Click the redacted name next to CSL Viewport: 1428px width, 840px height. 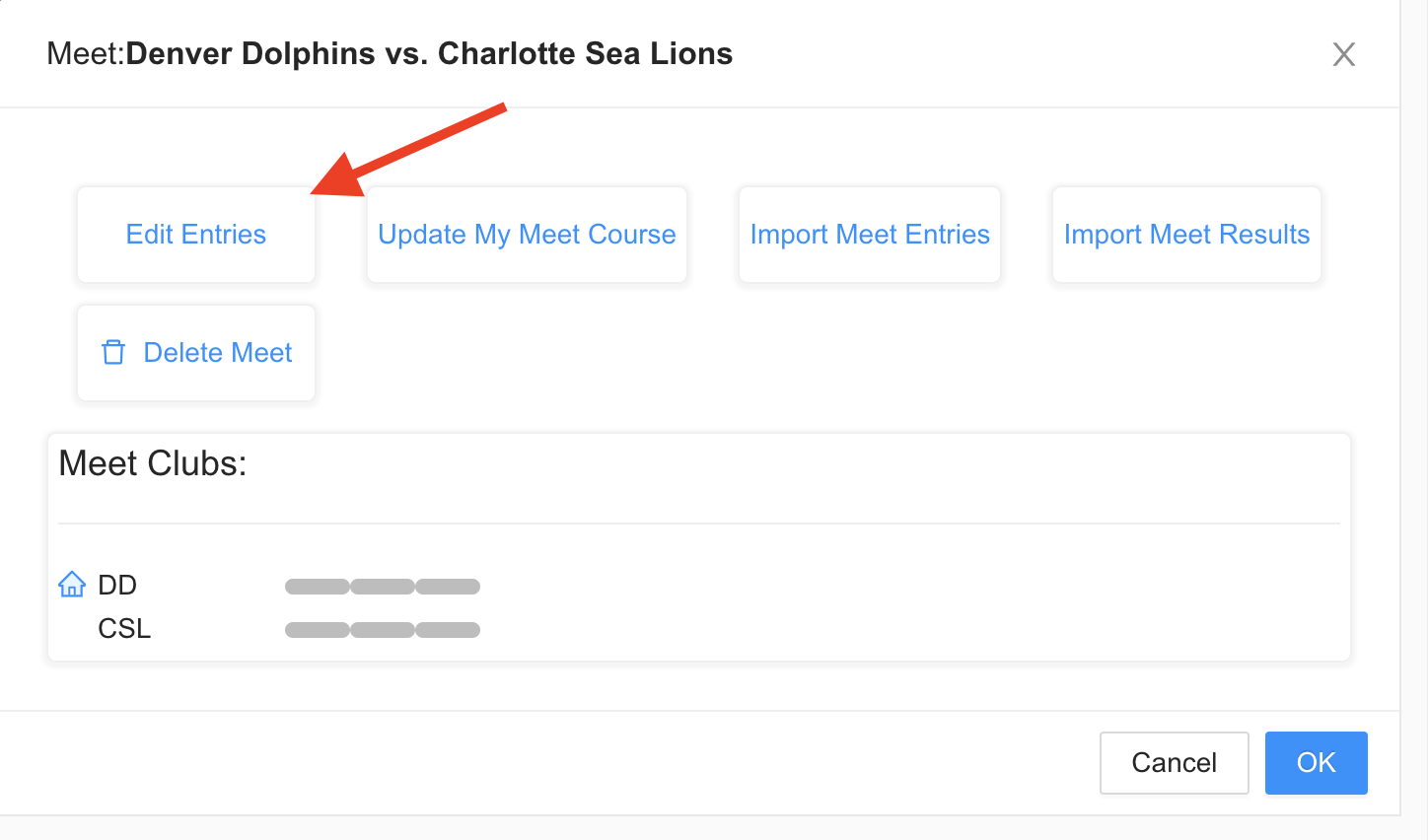pyautogui.click(x=383, y=630)
